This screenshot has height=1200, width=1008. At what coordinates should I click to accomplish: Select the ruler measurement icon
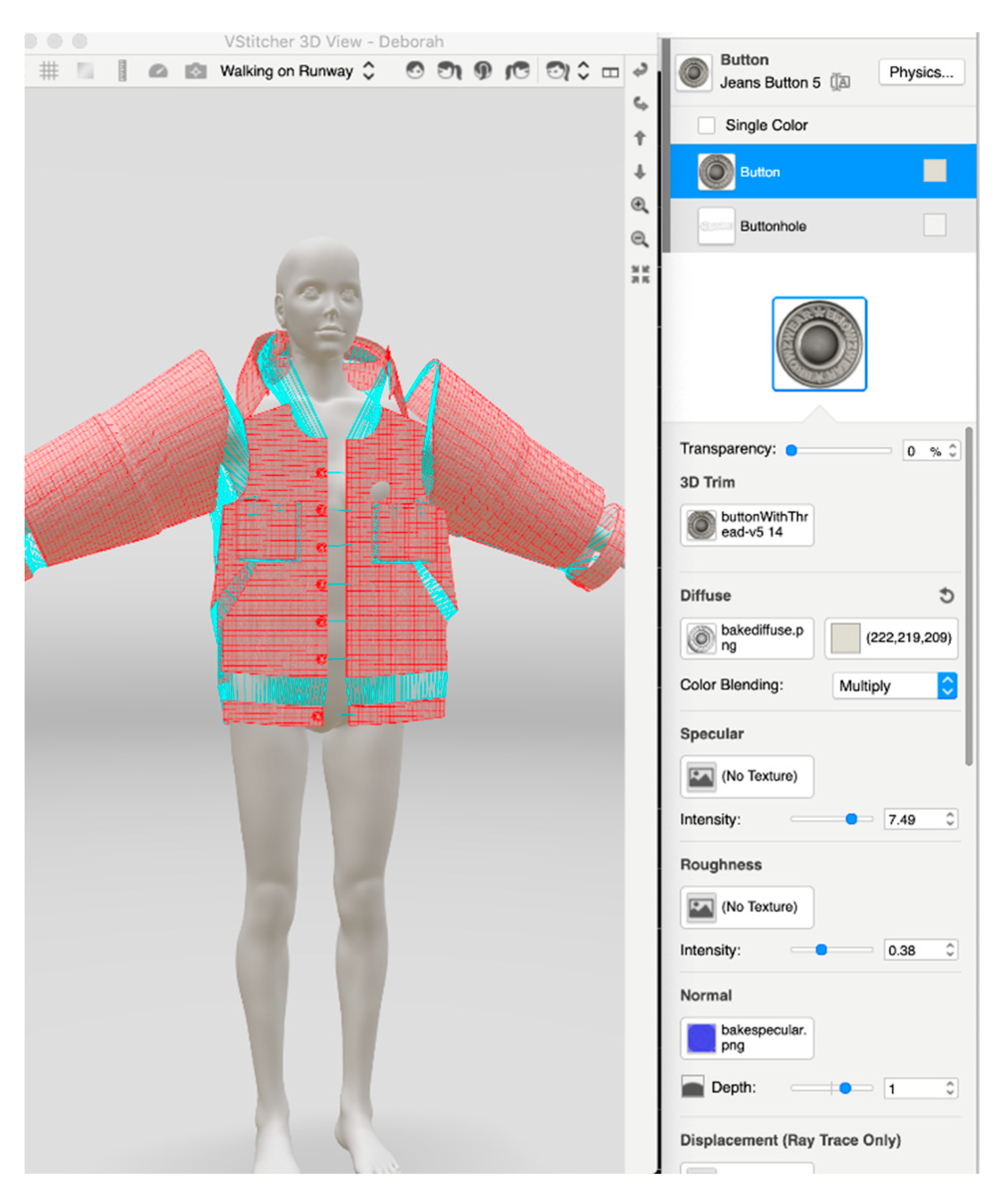122,71
